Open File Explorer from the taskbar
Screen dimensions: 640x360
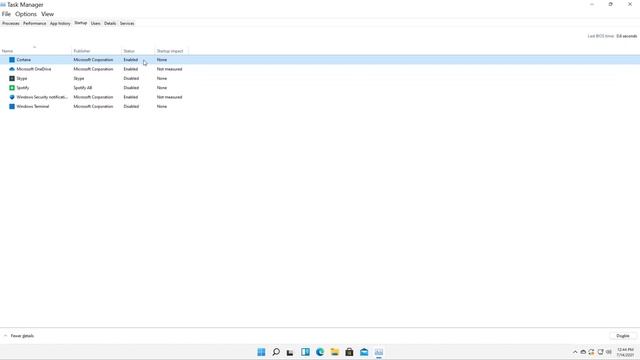[335, 352]
